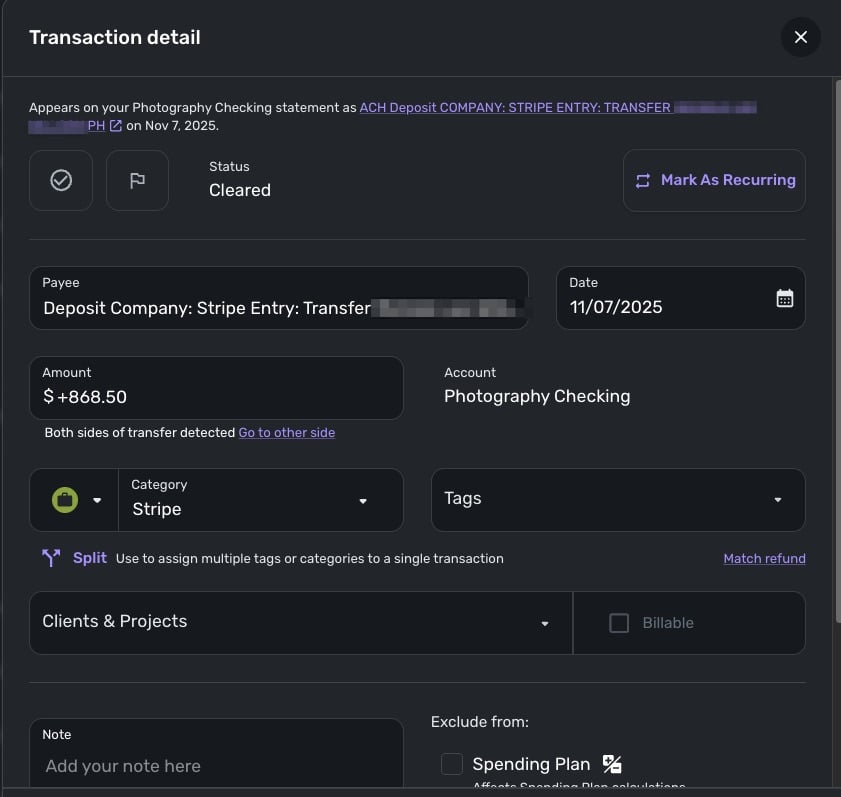Enable the Billable checkbox
The image size is (841, 797).
point(619,623)
